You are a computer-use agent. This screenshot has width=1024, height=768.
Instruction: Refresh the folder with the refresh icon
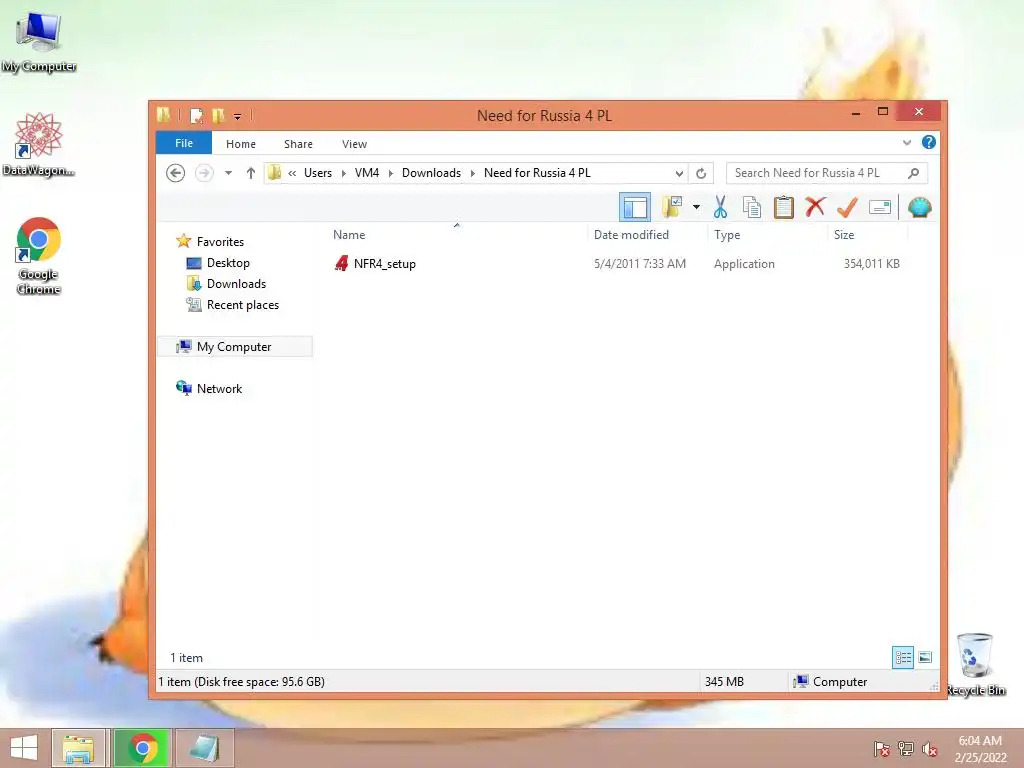(701, 173)
